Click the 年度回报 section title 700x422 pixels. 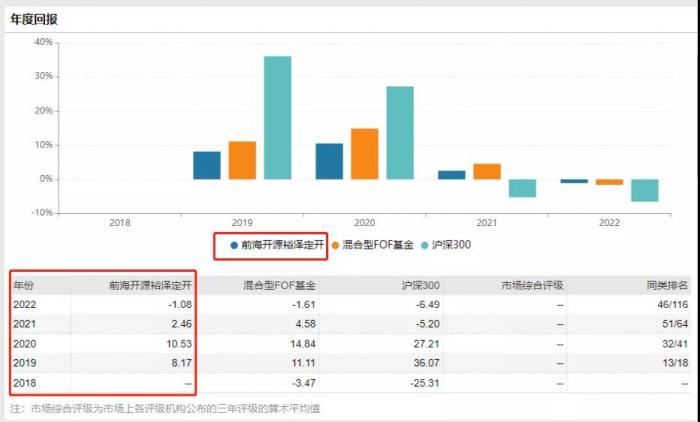coord(34,20)
